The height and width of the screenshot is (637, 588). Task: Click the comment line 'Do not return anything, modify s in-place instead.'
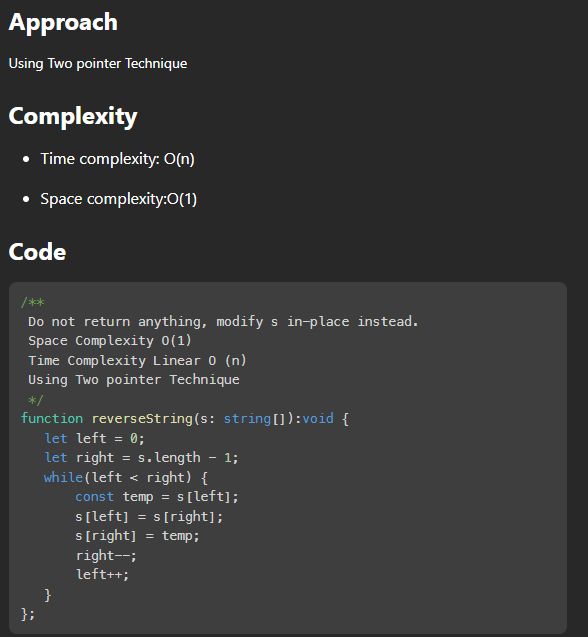pyautogui.click(x=223, y=322)
